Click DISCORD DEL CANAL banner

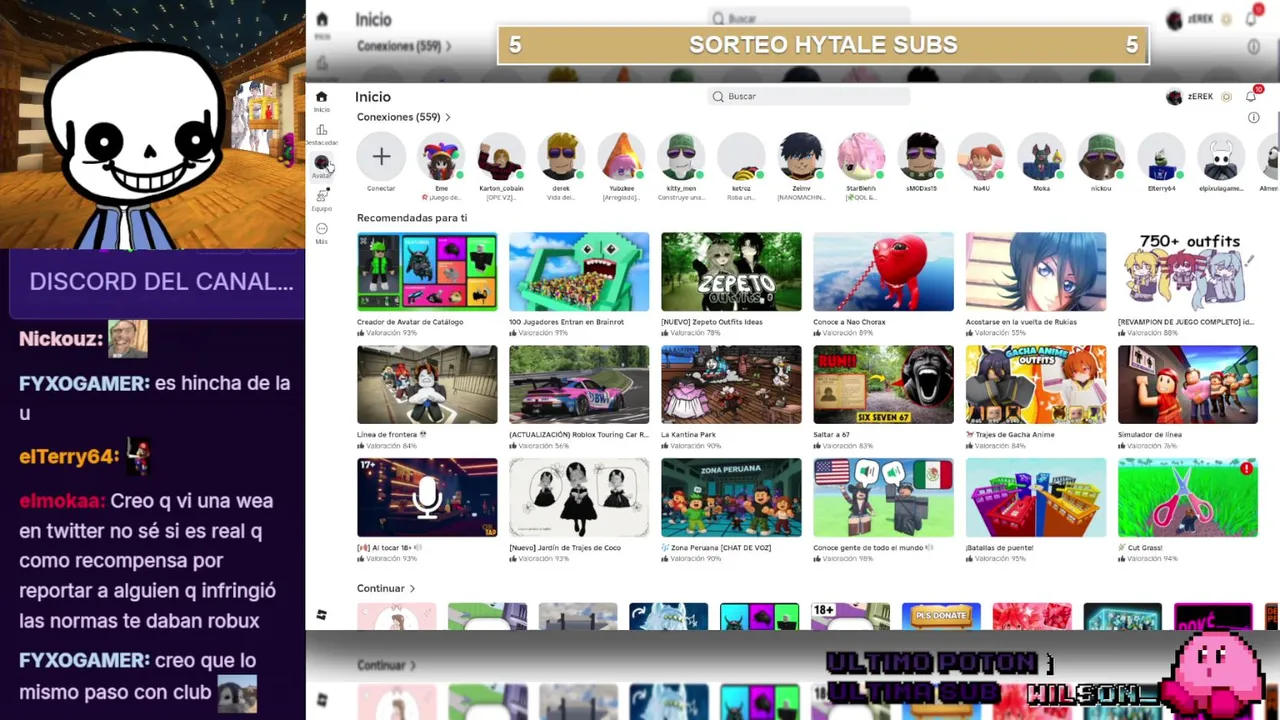(x=158, y=282)
